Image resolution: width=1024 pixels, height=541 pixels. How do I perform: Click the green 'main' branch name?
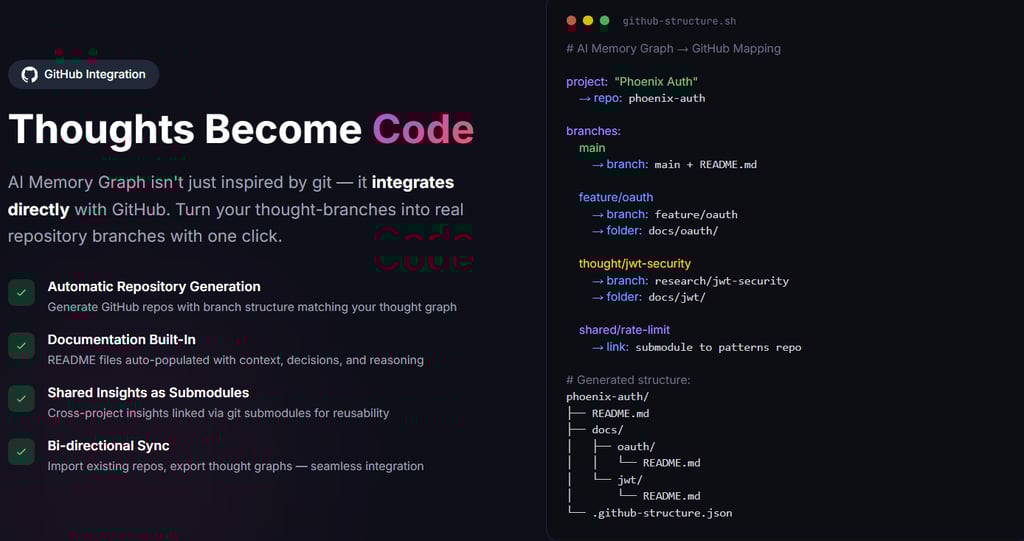click(x=592, y=148)
